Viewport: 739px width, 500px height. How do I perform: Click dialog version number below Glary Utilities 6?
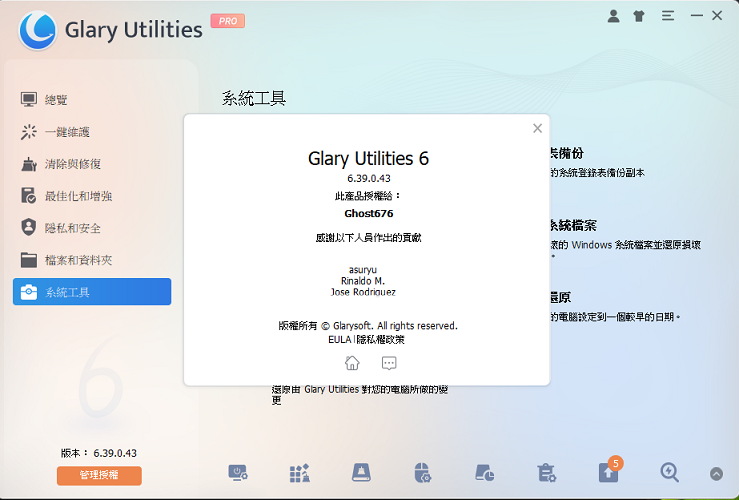coord(369,178)
